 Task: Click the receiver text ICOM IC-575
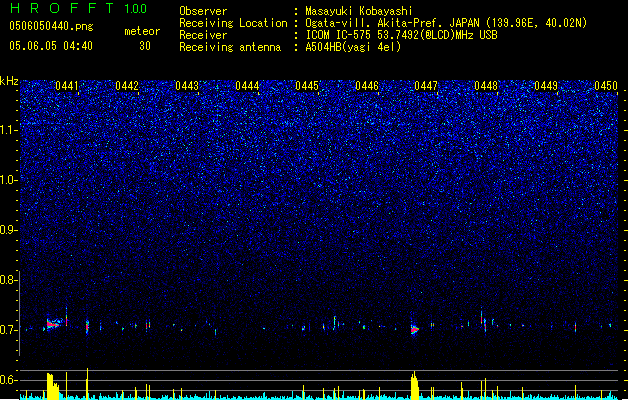(338, 35)
